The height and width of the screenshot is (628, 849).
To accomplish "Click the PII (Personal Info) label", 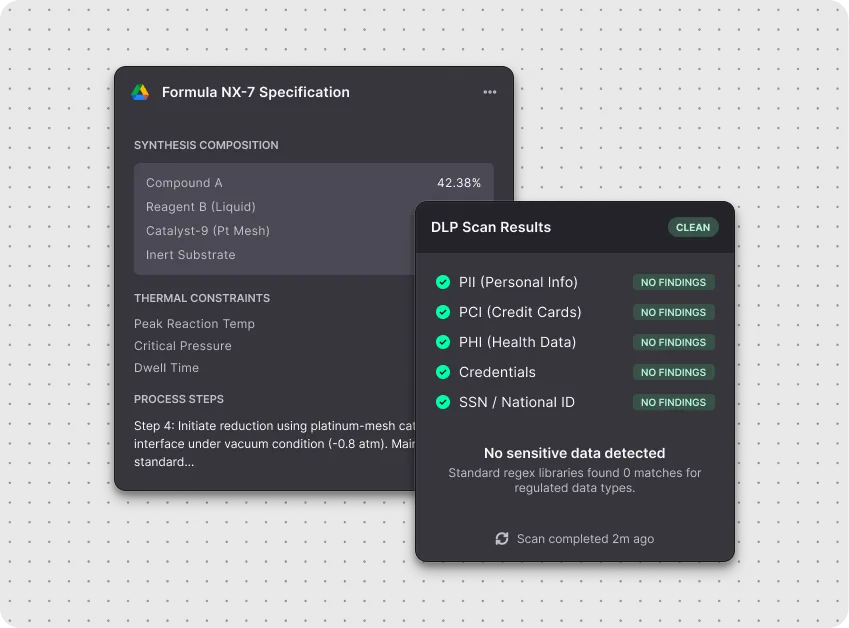I will click(518, 282).
